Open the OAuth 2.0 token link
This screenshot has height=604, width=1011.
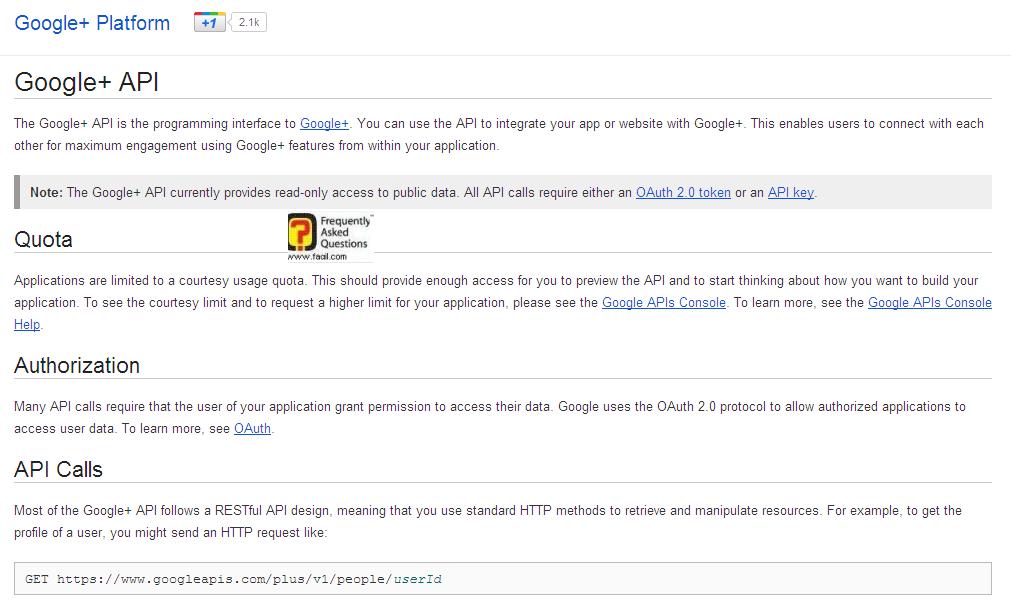click(x=683, y=192)
